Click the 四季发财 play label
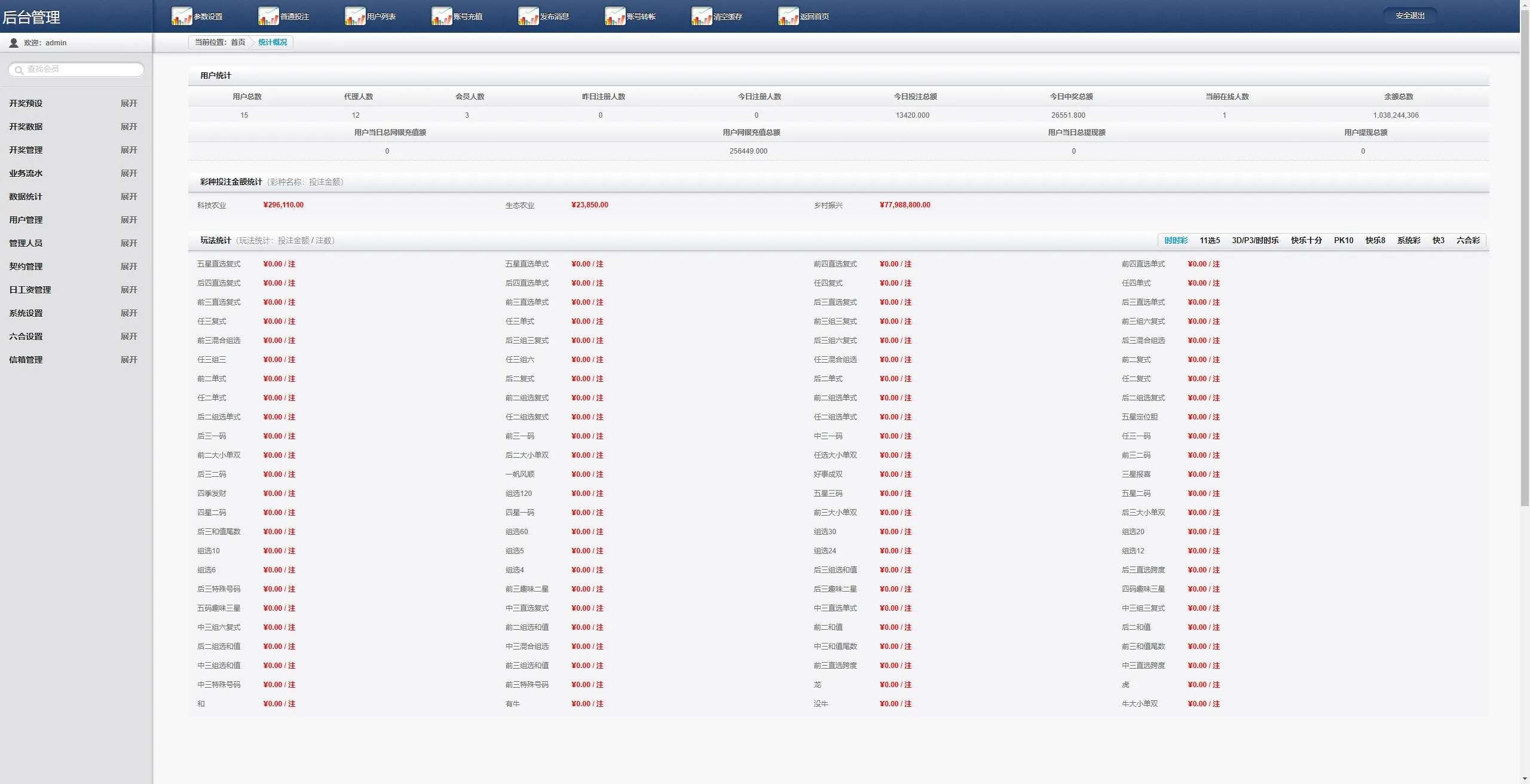Viewport: 1530px width, 784px height. pos(212,494)
